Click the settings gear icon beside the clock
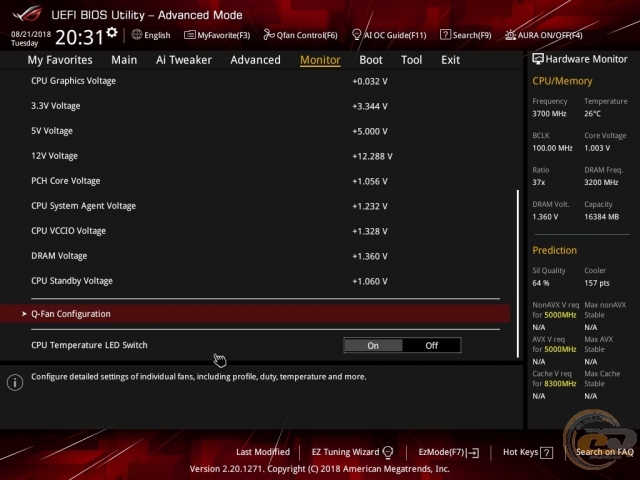640x480 pixels. [x=112, y=32]
